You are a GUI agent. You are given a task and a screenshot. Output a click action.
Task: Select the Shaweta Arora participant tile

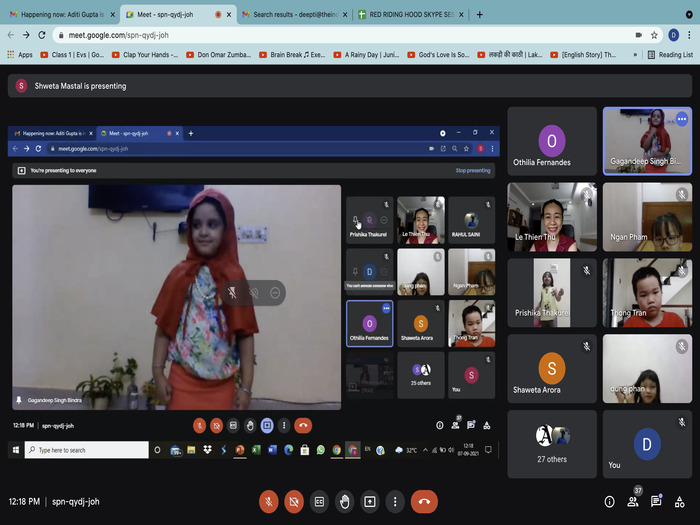tap(552, 369)
